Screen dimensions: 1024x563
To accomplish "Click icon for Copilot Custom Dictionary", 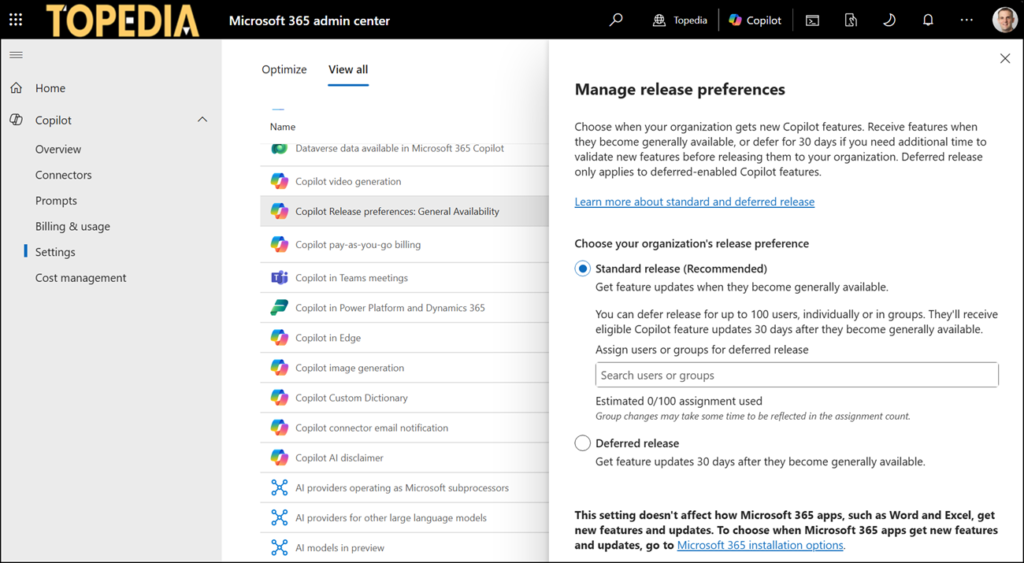I will [x=280, y=398].
